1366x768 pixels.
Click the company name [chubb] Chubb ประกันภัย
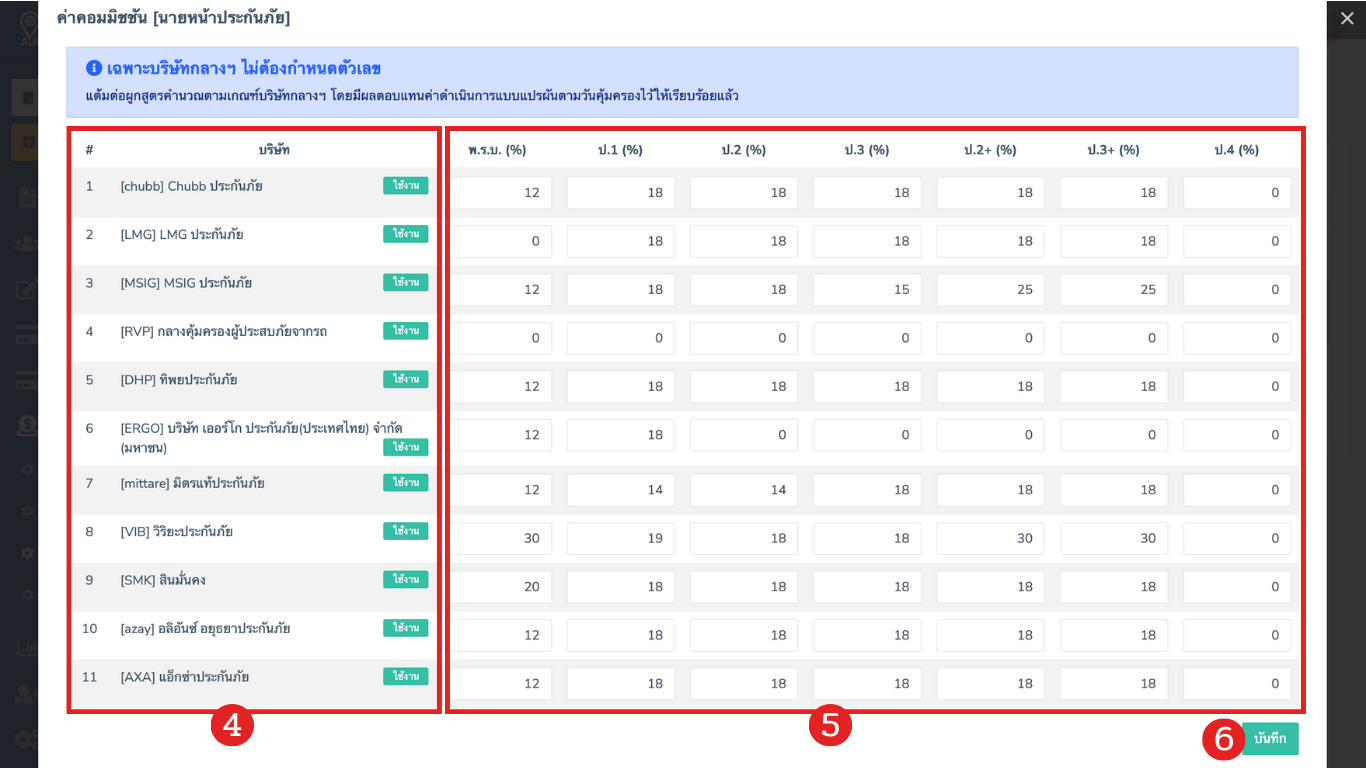tap(192, 186)
